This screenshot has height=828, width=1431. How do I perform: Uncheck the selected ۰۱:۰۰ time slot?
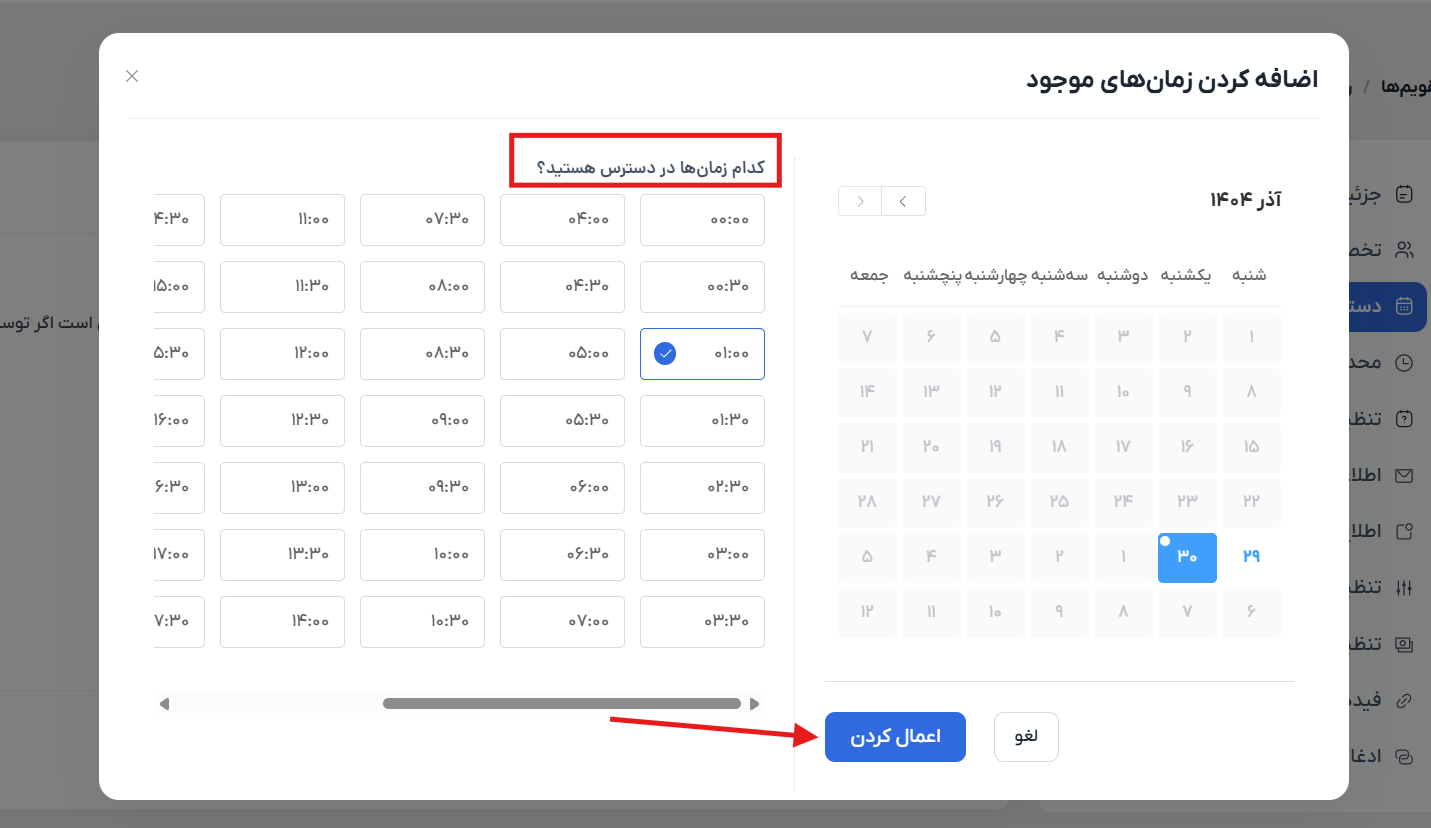(702, 354)
